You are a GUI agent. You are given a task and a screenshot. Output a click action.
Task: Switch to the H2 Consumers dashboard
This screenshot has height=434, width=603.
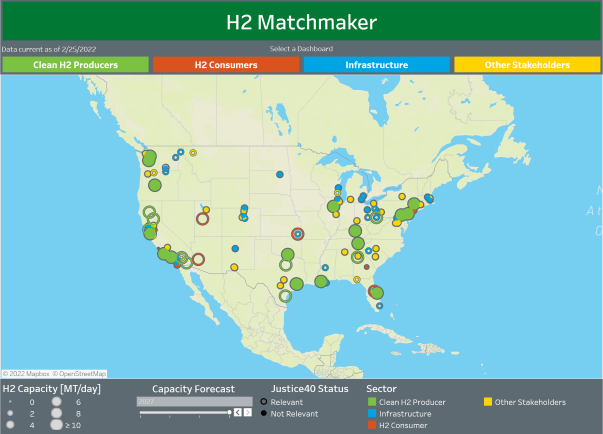click(226, 65)
